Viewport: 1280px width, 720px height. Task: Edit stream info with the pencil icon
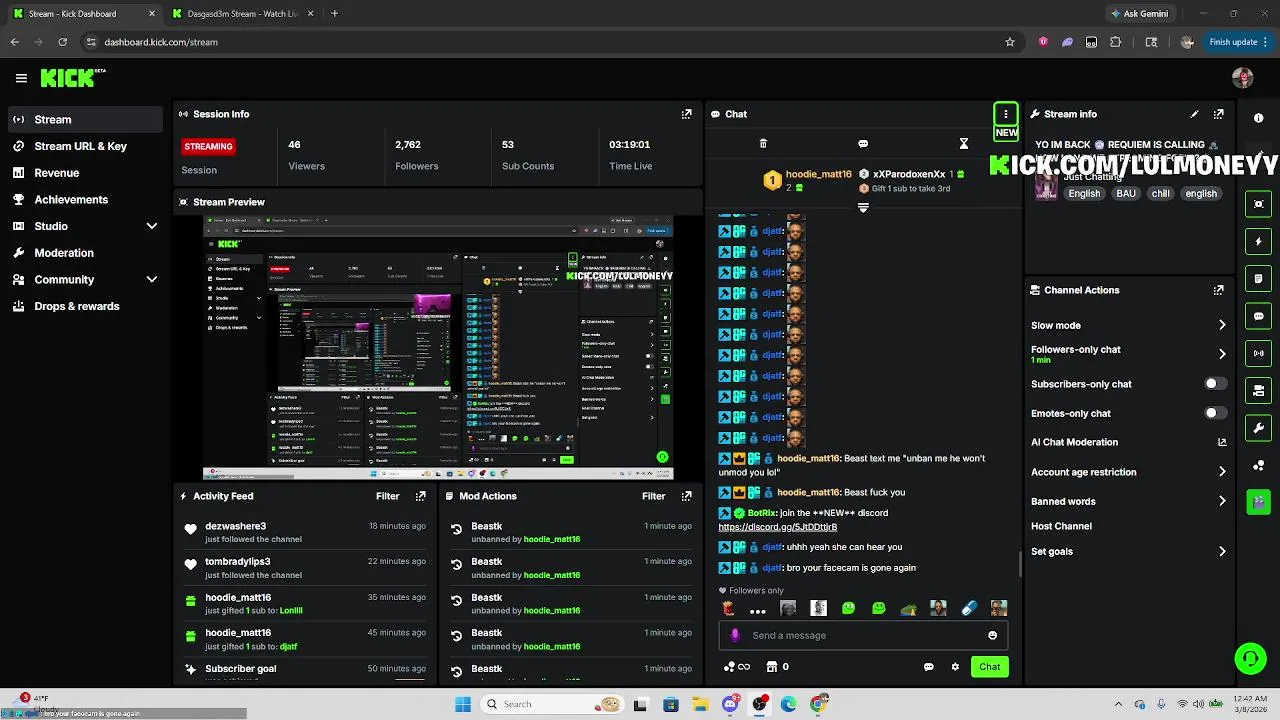pyautogui.click(x=1194, y=114)
